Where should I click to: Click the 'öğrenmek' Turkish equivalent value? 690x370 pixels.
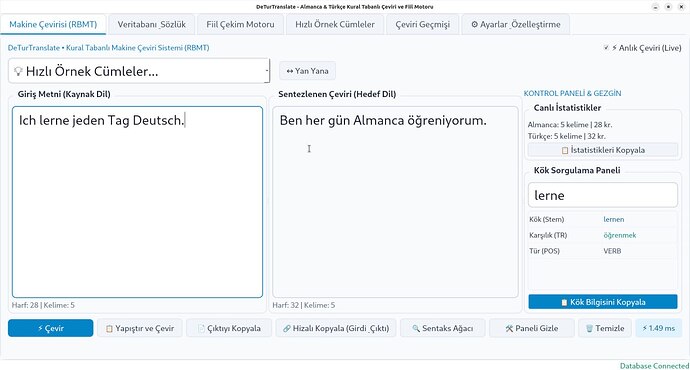(620, 235)
